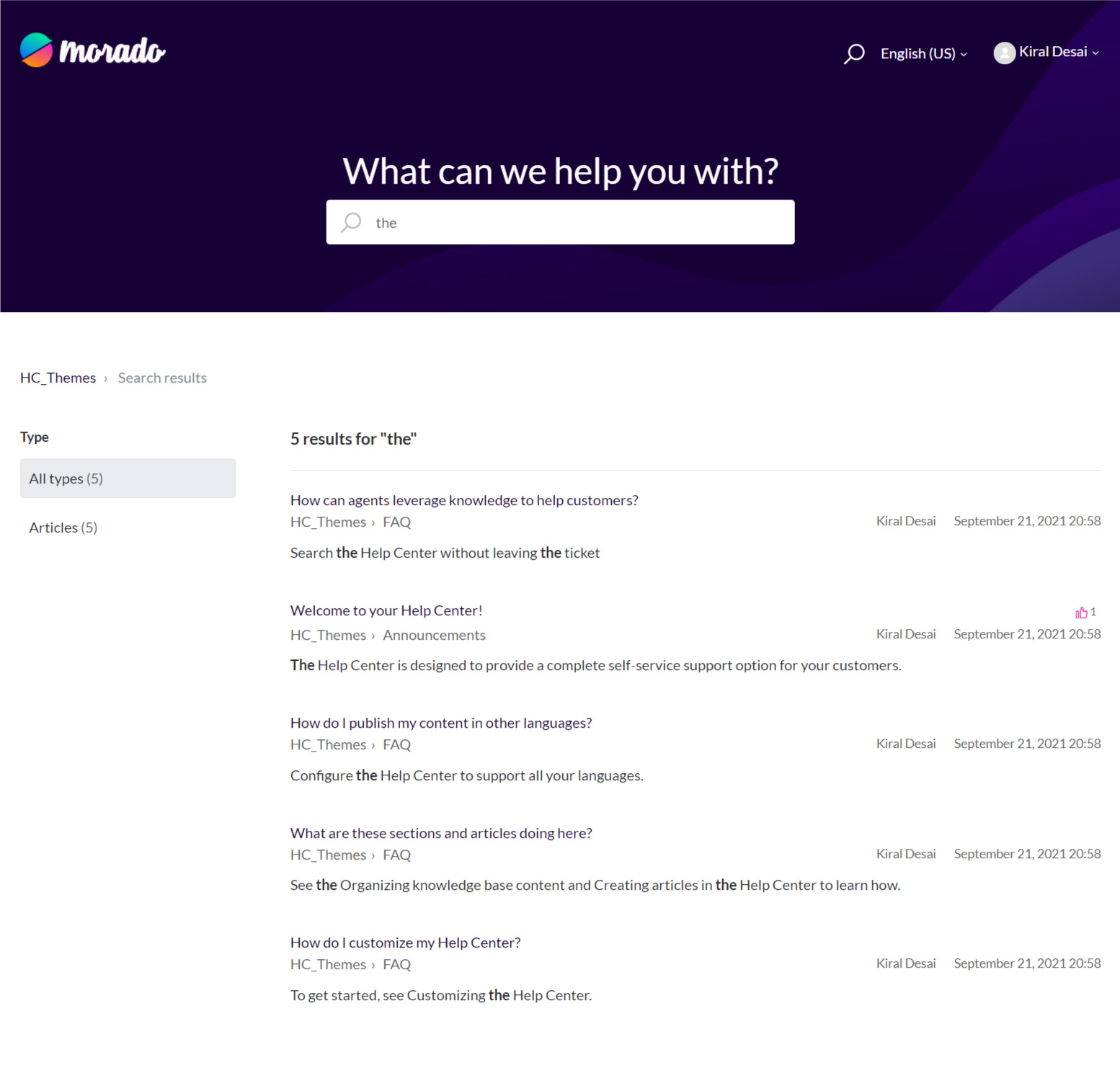The width and height of the screenshot is (1120, 1065).
Task: Open "How can agents leverage knowledge" article
Action: tap(464, 500)
